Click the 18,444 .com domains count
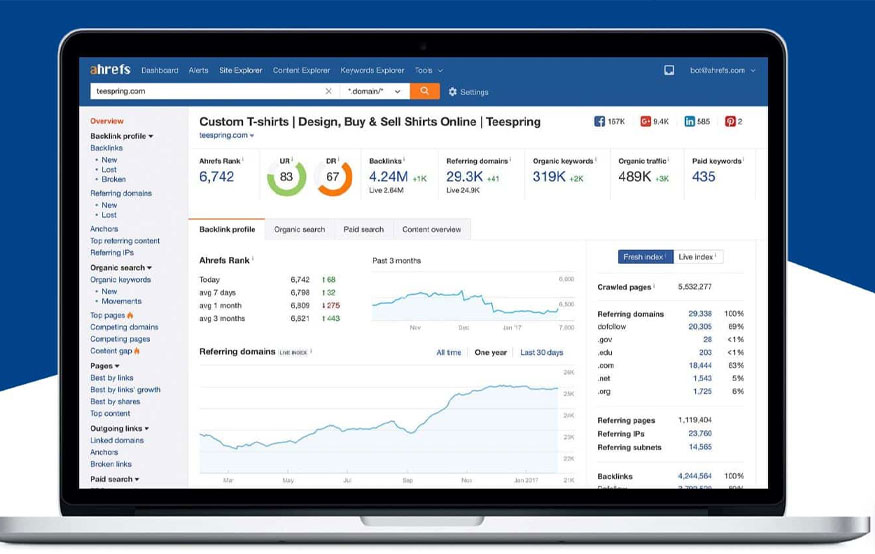 point(700,365)
